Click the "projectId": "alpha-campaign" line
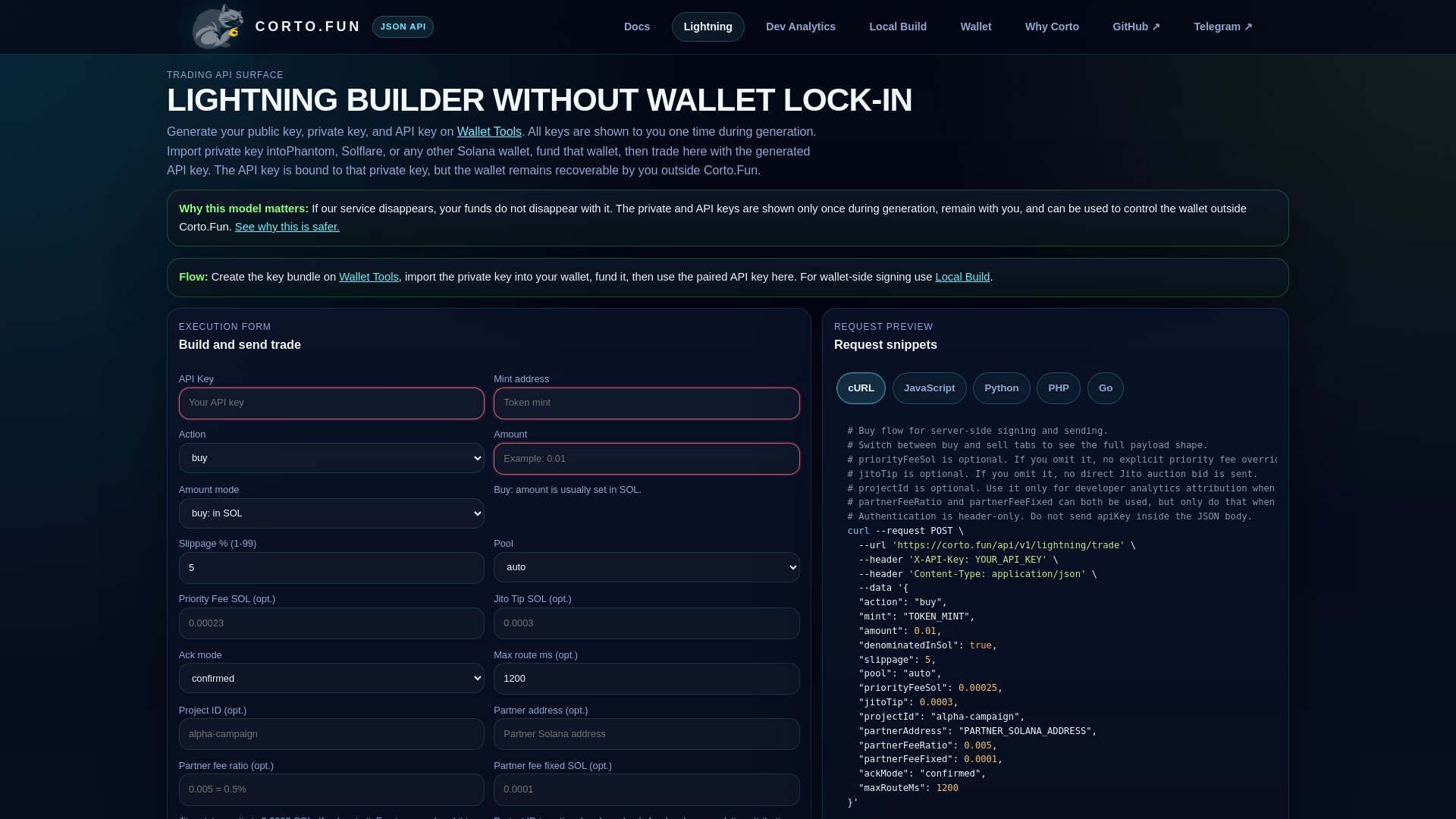 tap(941, 717)
